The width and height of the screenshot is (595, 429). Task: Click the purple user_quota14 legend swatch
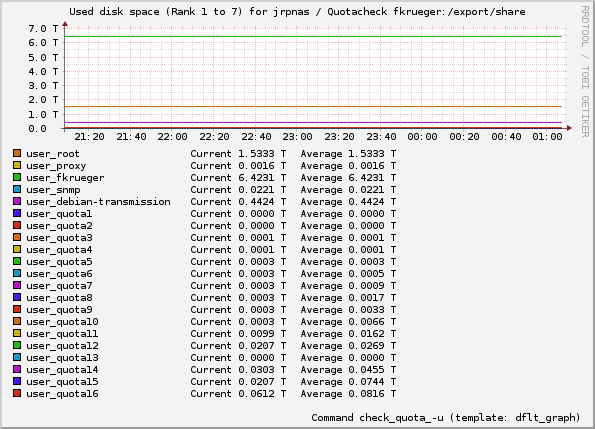click(17, 369)
